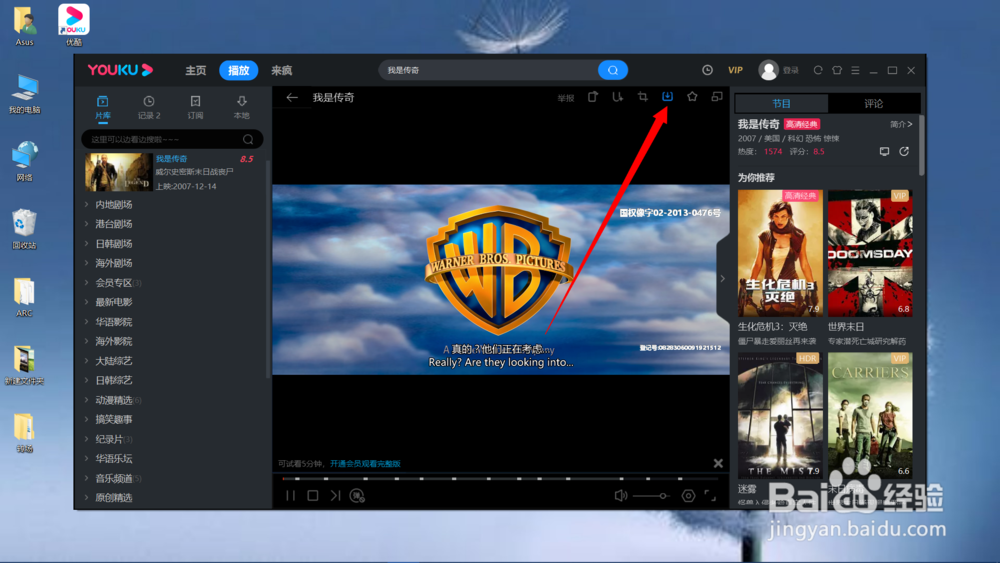Open the skin shirt icon in the title bar
This screenshot has height=563, width=1000.
click(837, 70)
